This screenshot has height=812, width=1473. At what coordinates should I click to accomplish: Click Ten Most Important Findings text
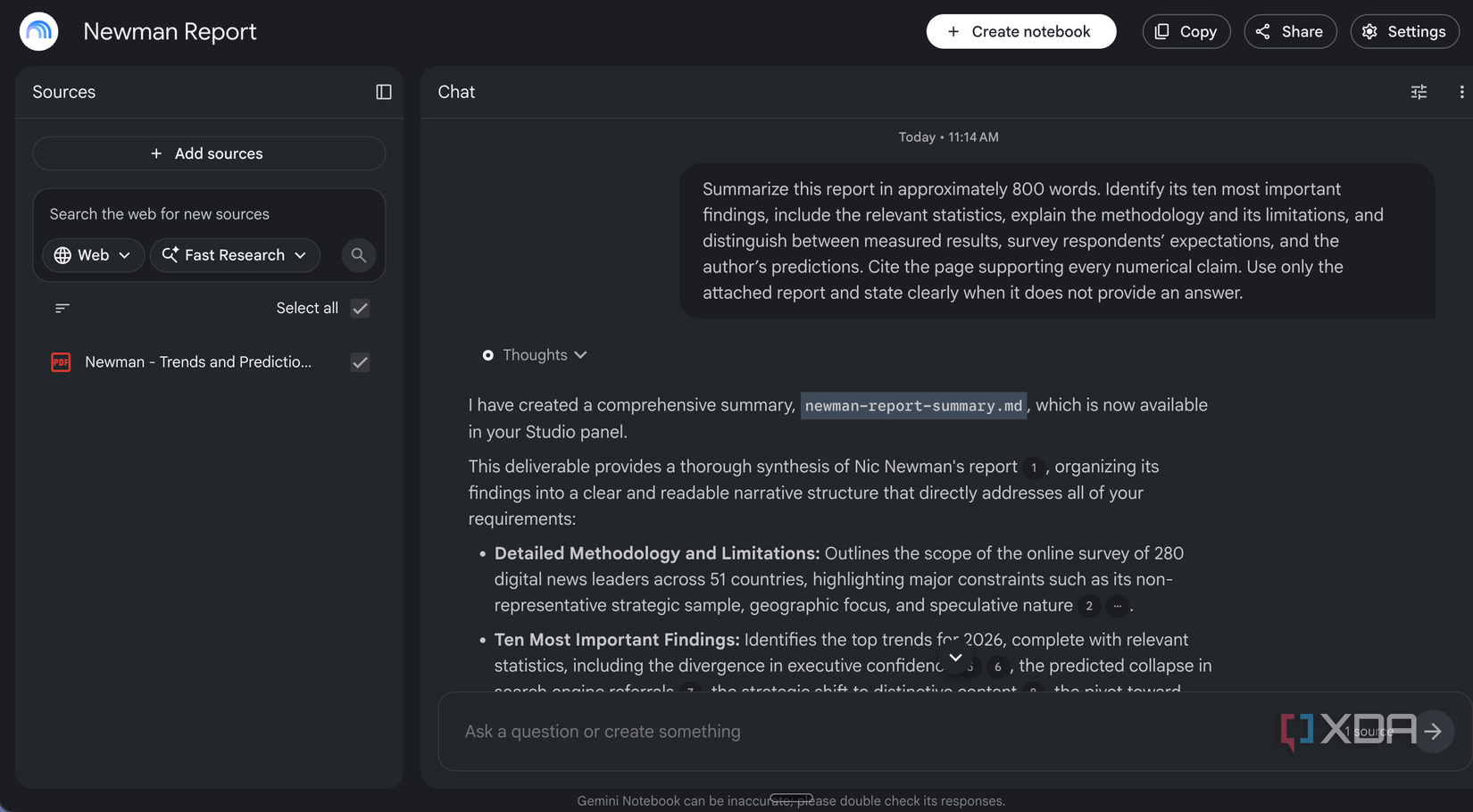tap(617, 640)
